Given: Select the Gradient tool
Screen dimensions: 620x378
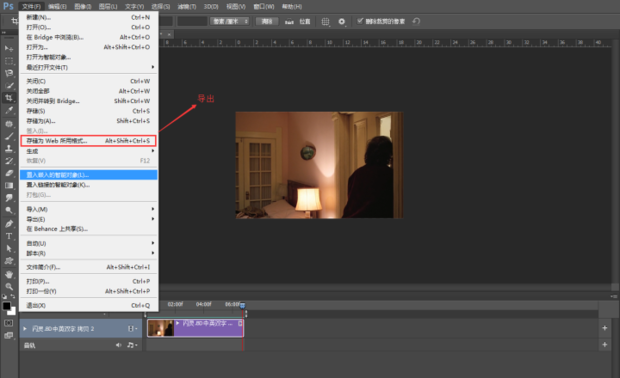Looking at the screenshot, I should pos(9,185).
